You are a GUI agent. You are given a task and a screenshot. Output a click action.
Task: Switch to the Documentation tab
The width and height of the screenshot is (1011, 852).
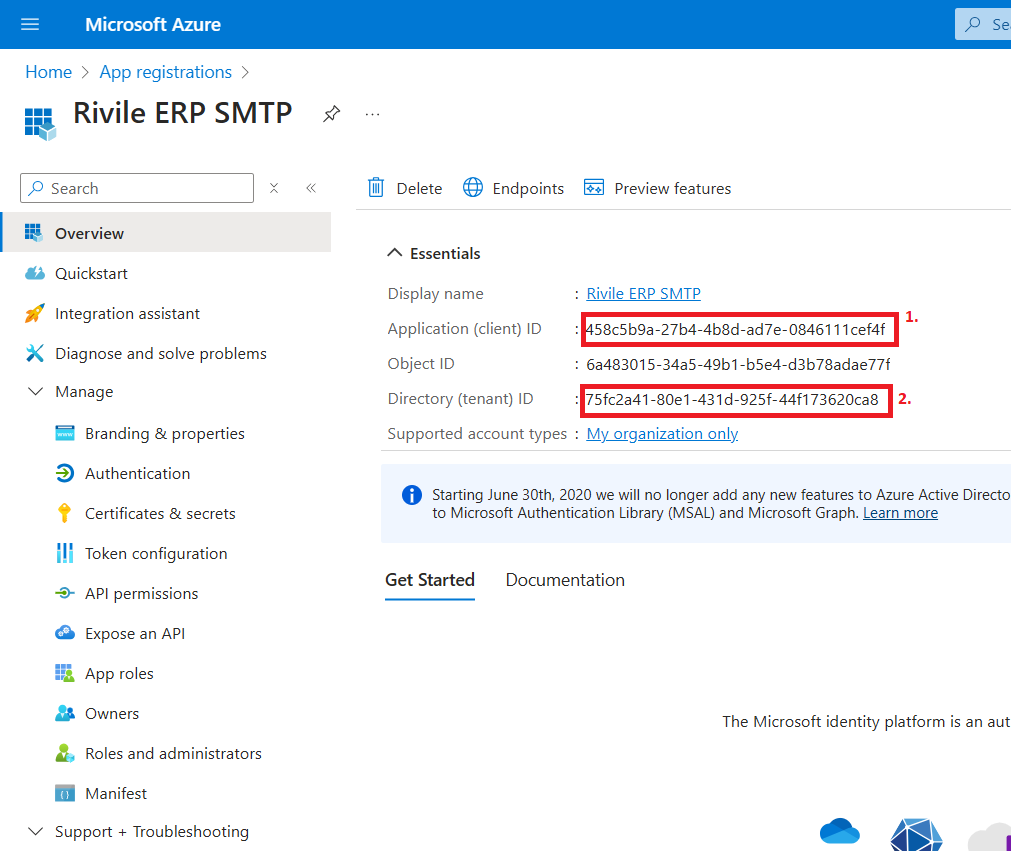(x=565, y=580)
